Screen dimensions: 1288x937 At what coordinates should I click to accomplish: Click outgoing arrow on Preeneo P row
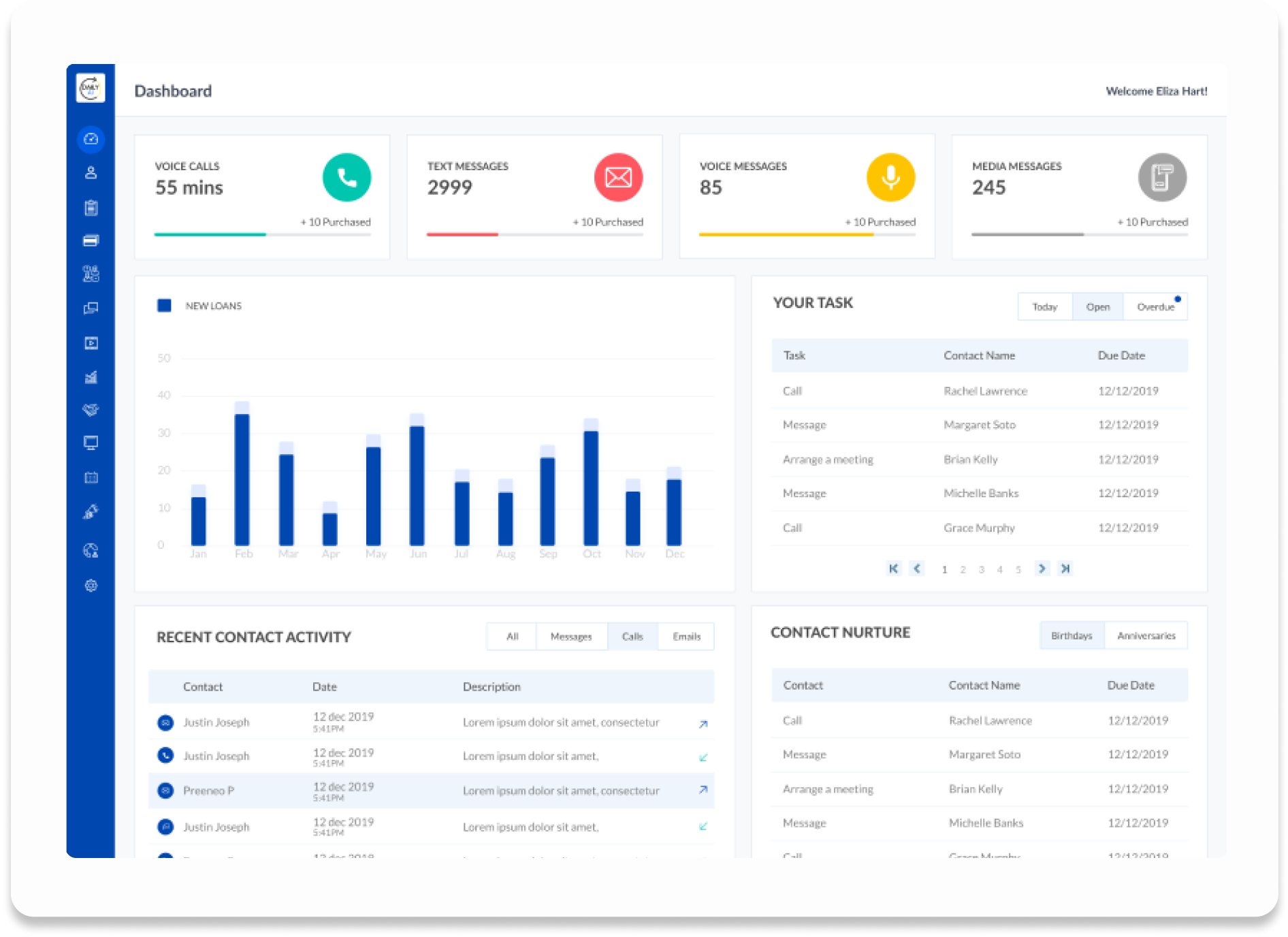coord(703,790)
